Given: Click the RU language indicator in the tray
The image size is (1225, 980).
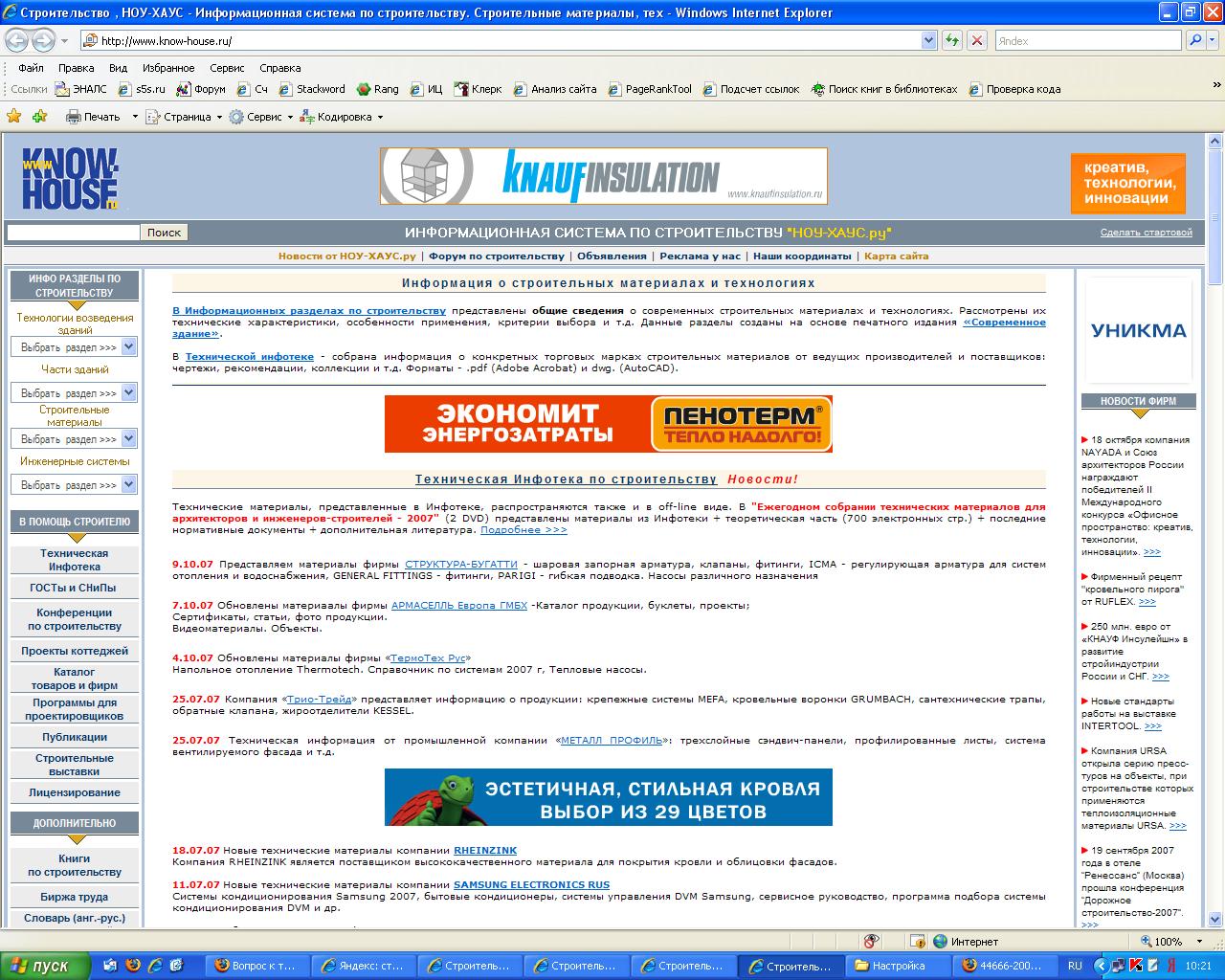Looking at the screenshot, I should 1075,966.
